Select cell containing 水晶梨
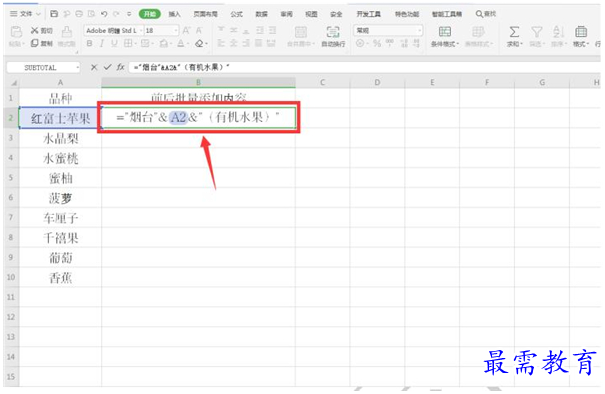This screenshot has height=394, width=605. [x=61, y=138]
